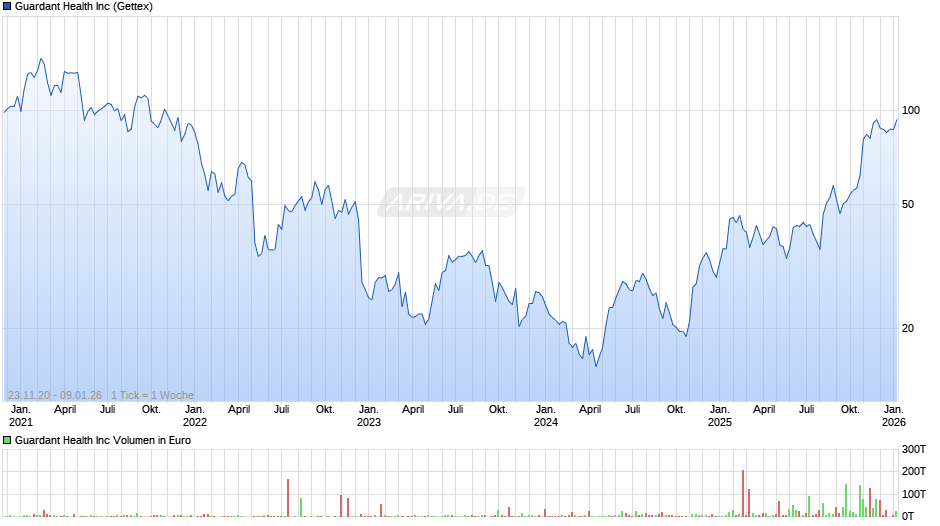940x526 pixels.
Task: Click the price axis label '20'
Action: (x=908, y=328)
